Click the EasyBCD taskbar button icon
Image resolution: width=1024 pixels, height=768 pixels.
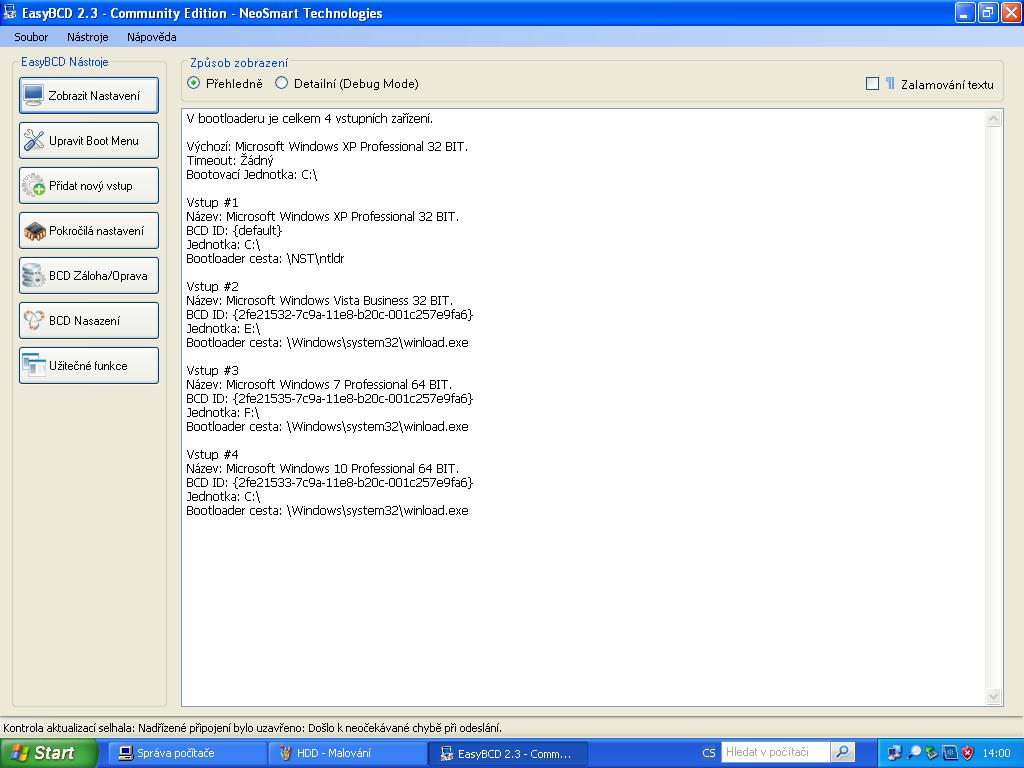coord(447,754)
